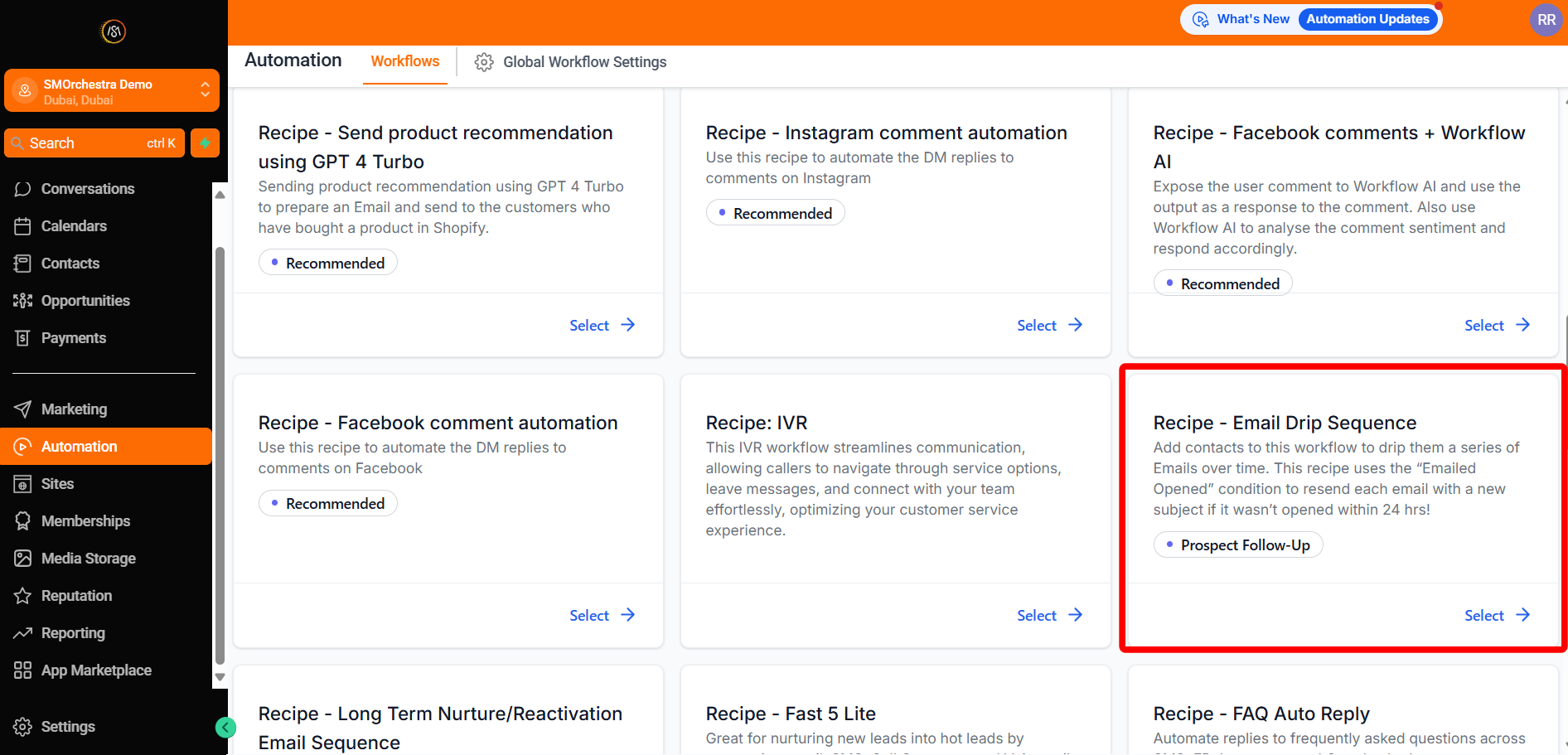Viewport: 1568px width, 755px height.
Task: Click the Reputation star icon
Action: click(22, 596)
